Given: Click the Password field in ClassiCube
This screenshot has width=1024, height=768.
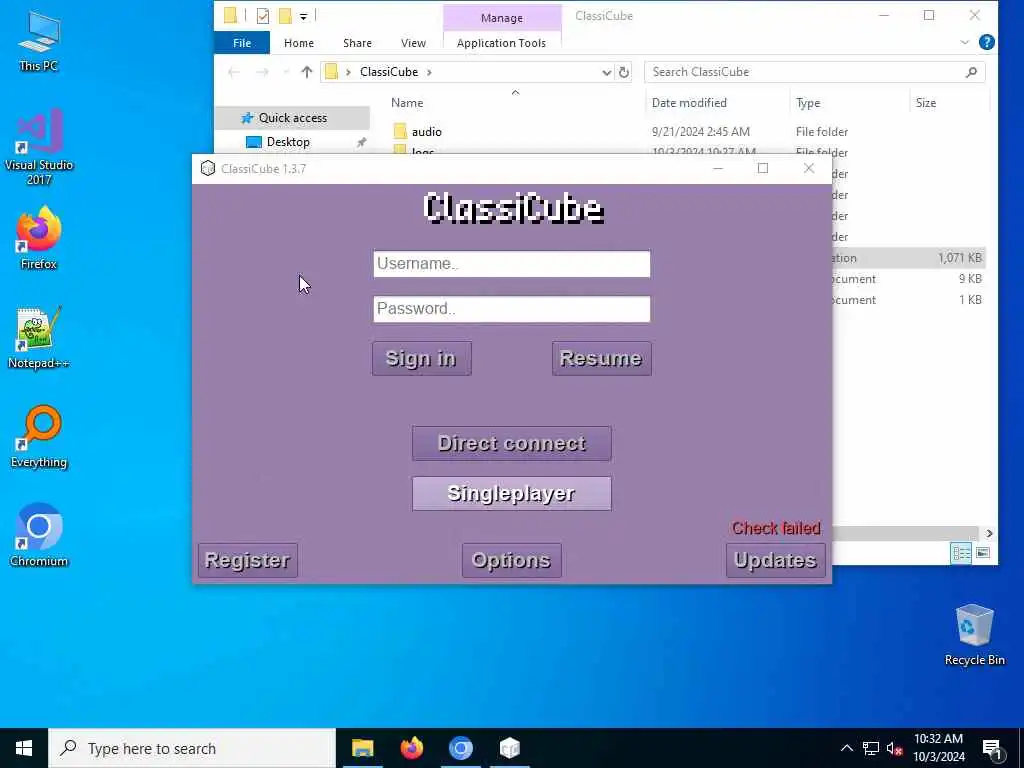Looking at the screenshot, I should coord(511,309).
